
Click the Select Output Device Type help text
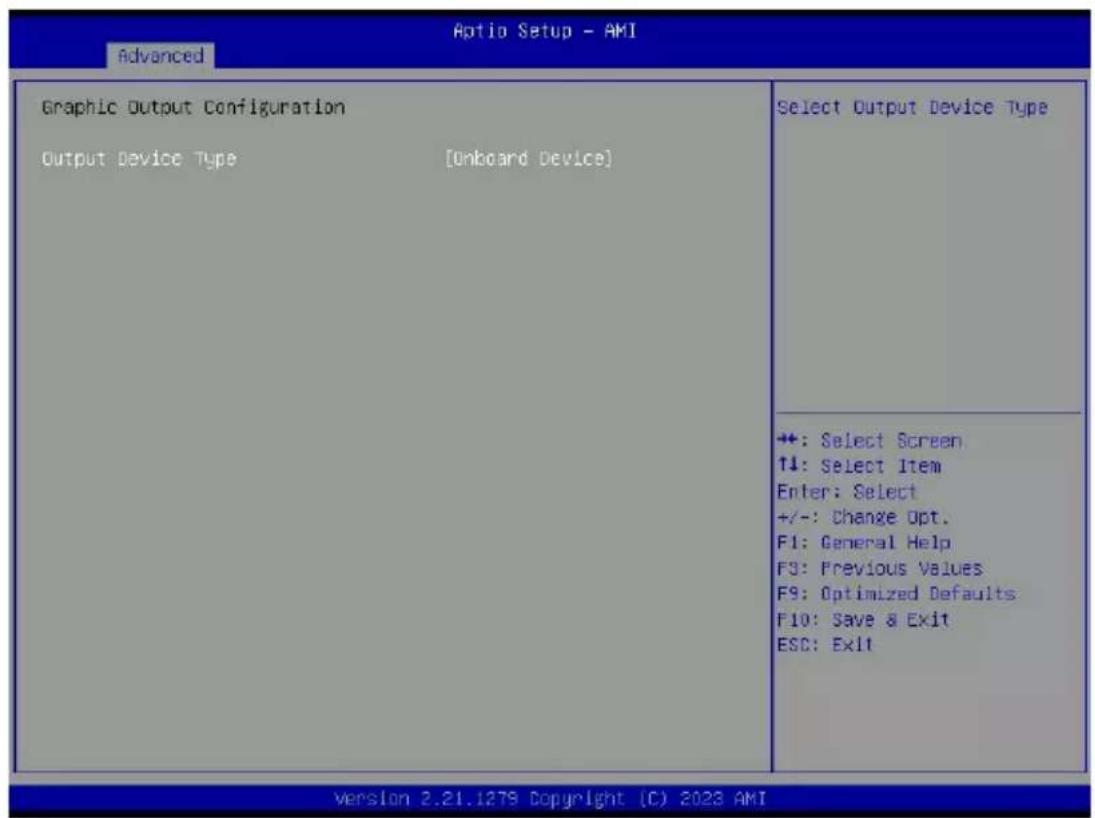click(x=912, y=108)
